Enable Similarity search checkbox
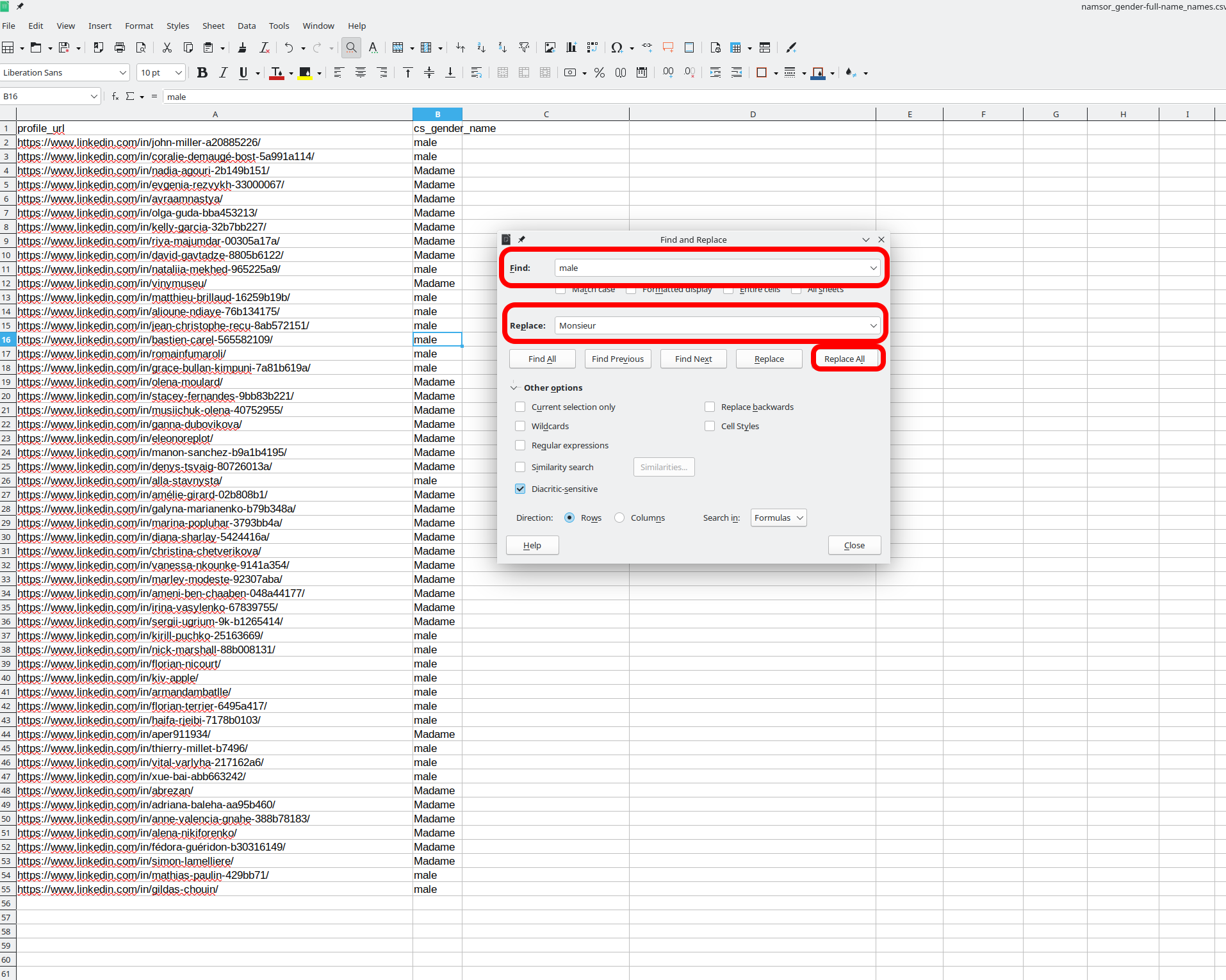The height and width of the screenshot is (980, 1226). (x=520, y=467)
